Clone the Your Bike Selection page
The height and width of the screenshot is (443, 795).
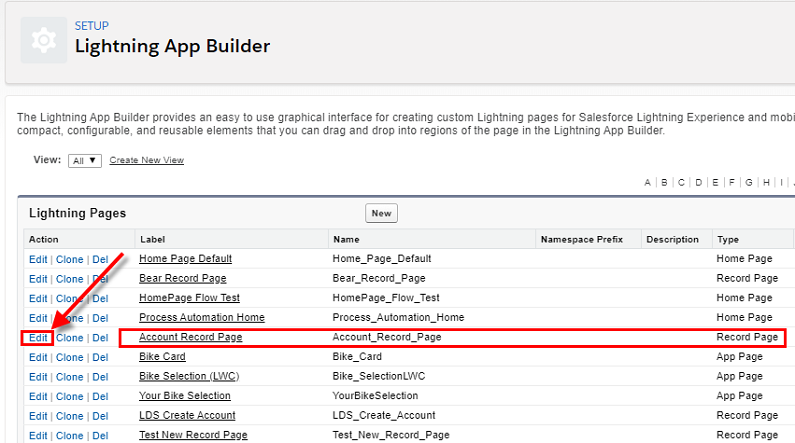(69, 397)
